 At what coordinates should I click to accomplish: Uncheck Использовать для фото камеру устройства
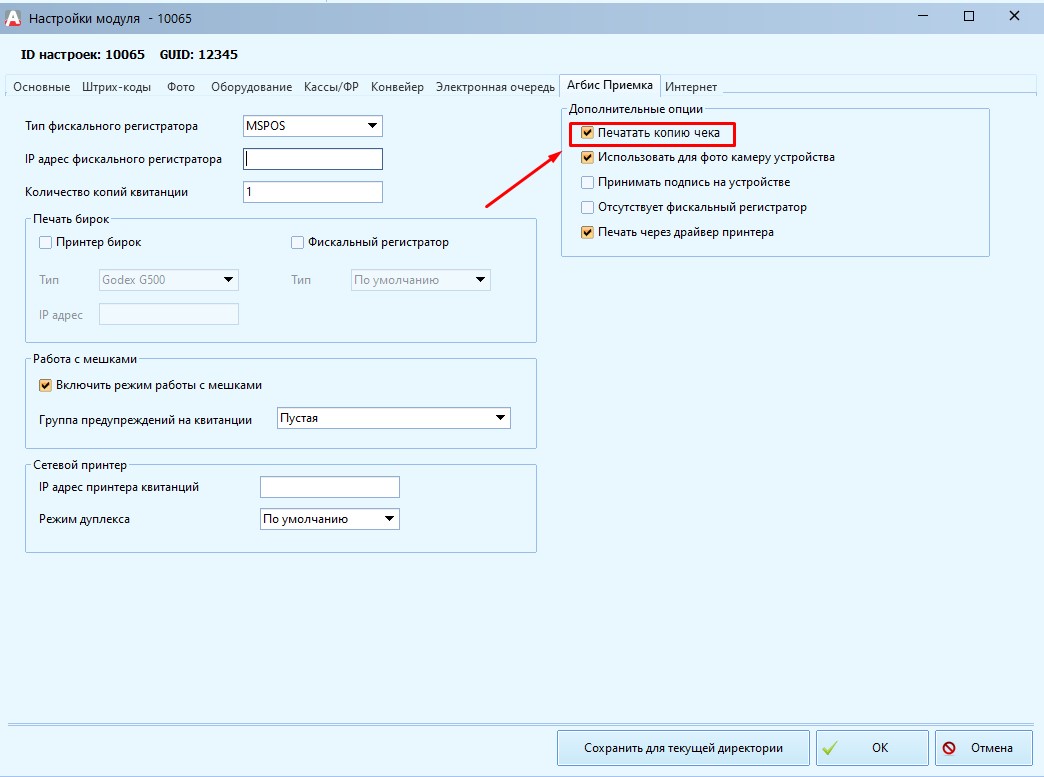pyautogui.click(x=587, y=158)
